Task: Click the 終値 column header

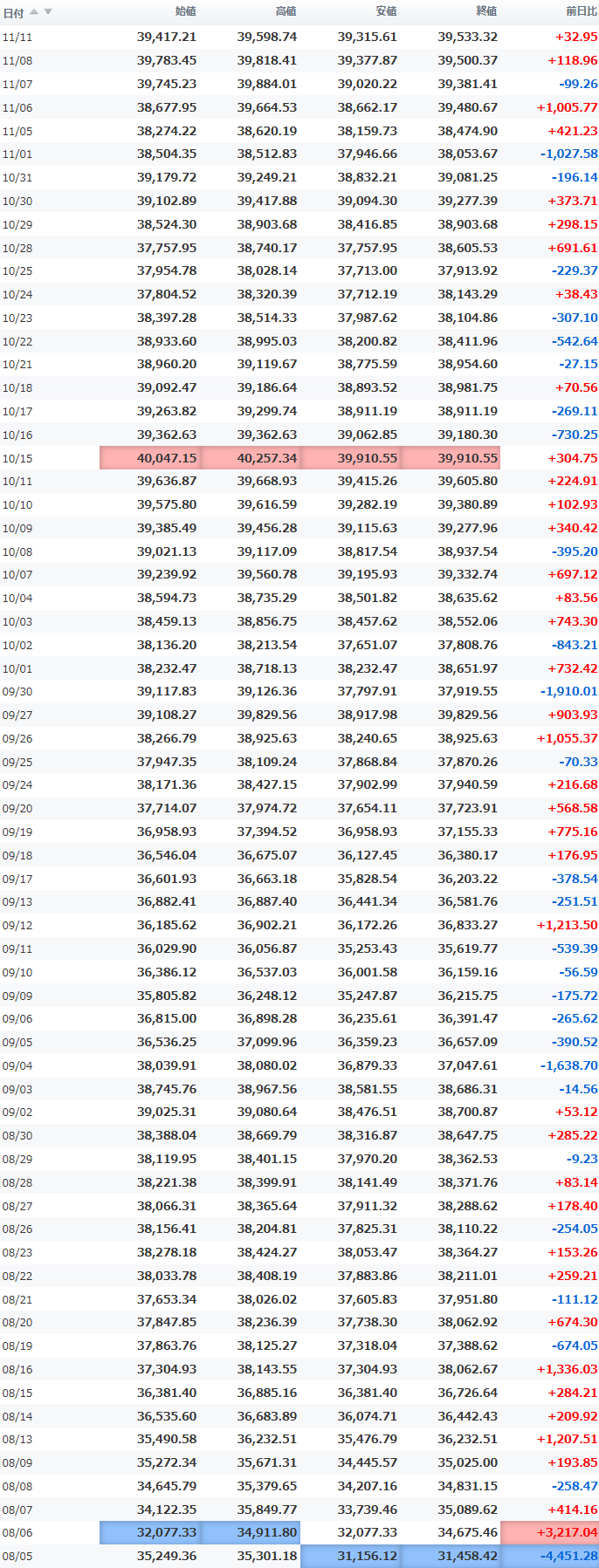Action: (486, 11)
